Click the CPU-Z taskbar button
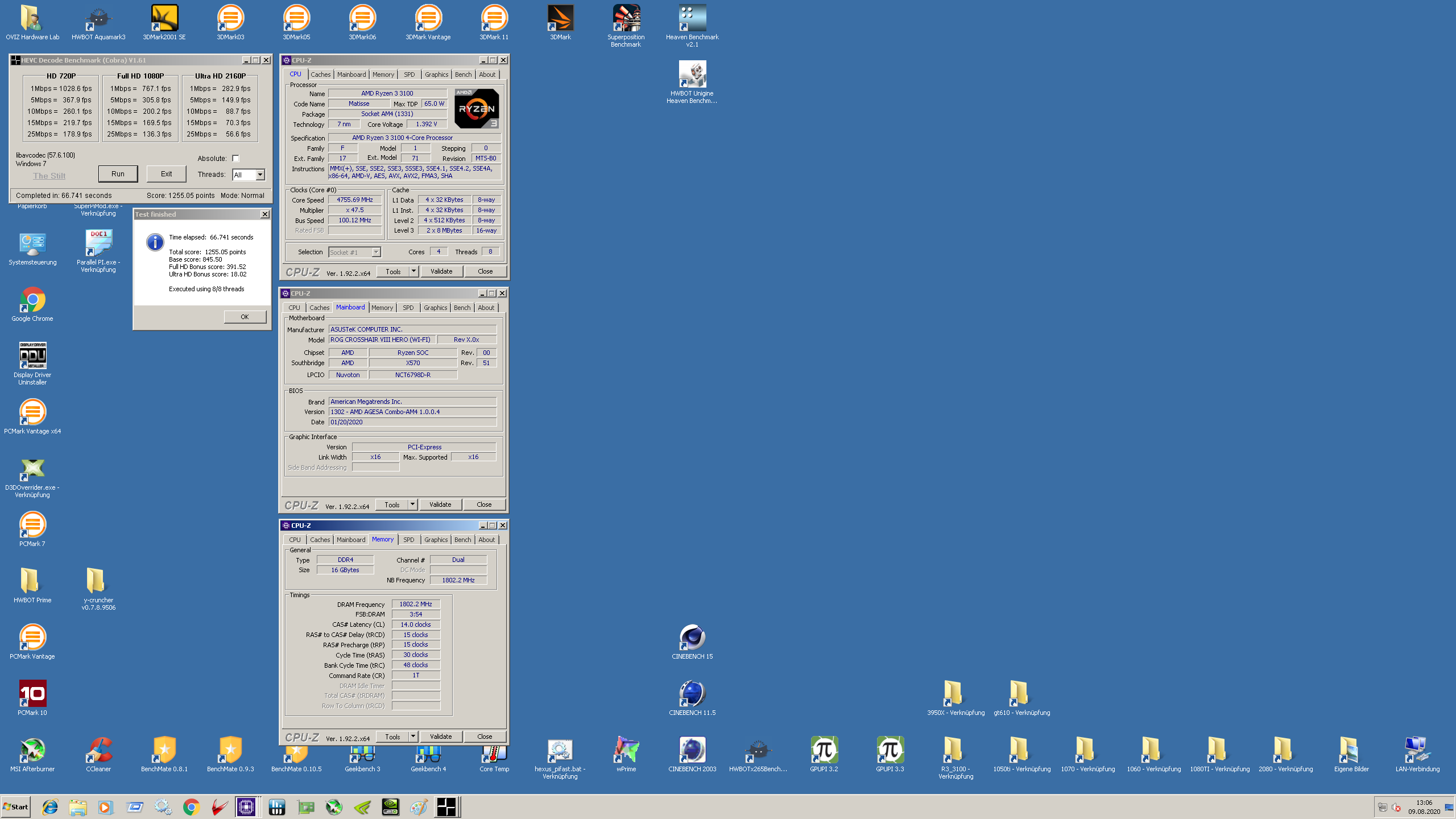The width and height of the screenshot is (1456, 819). pyautogui.click(x=246, y=807)
